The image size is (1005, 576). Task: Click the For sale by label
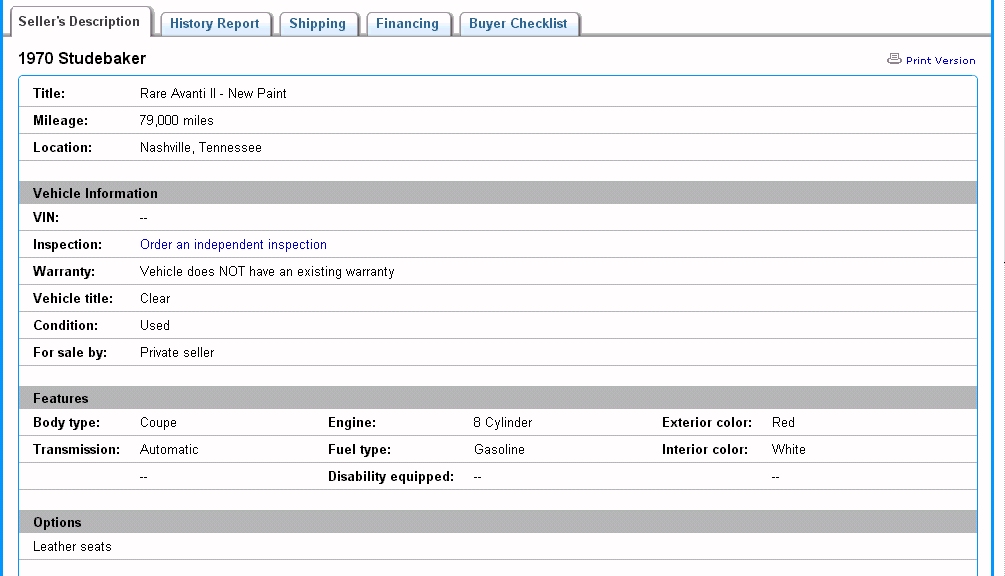tap(70, 352)
